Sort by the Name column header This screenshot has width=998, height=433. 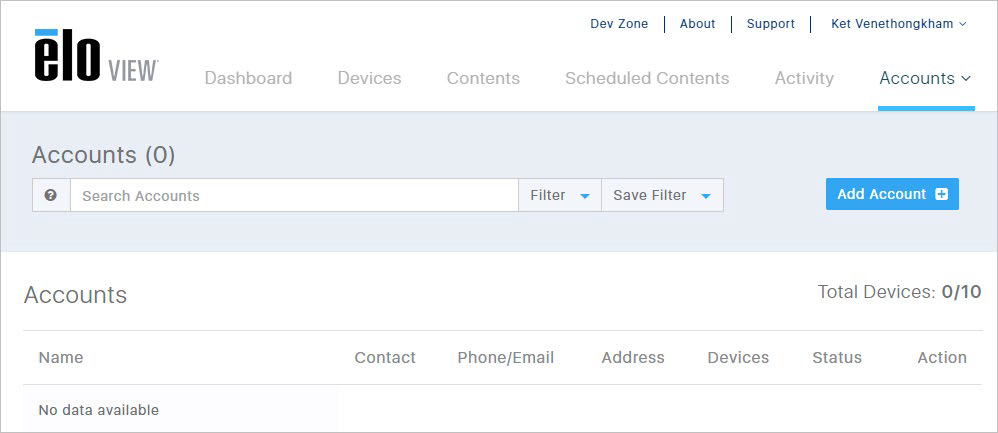(x=60, y=358)
